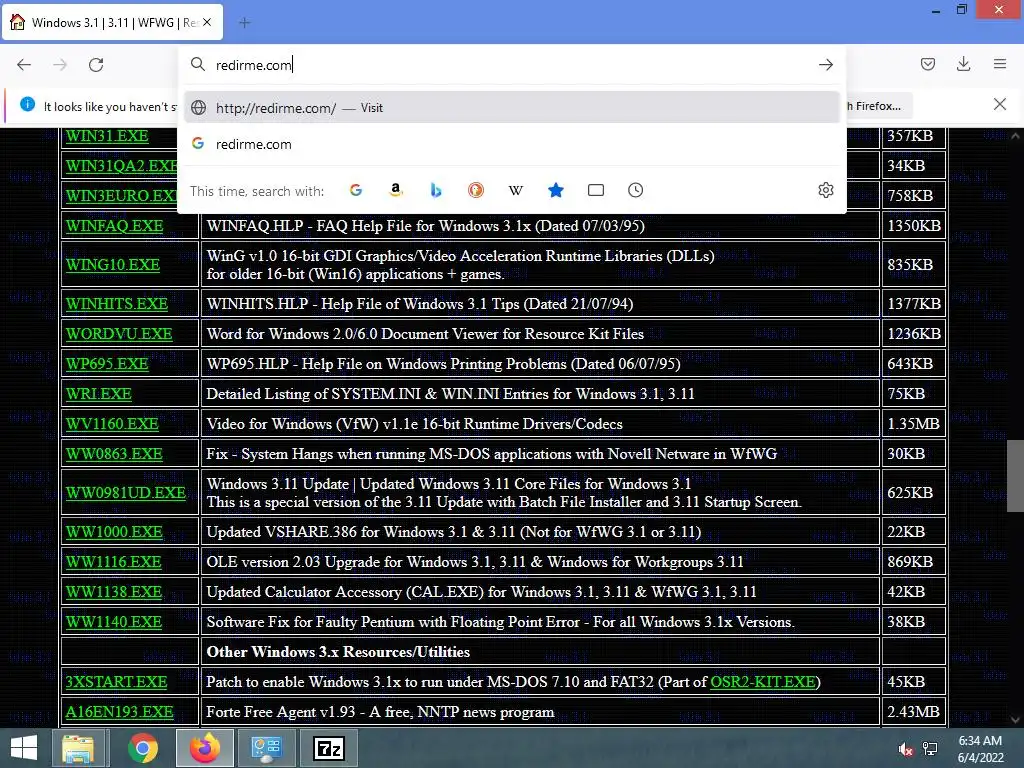This screenshot has width=1024, height=768.
Task: Launch Chrome from the taskbar
Action: click(x=142, y=748)
